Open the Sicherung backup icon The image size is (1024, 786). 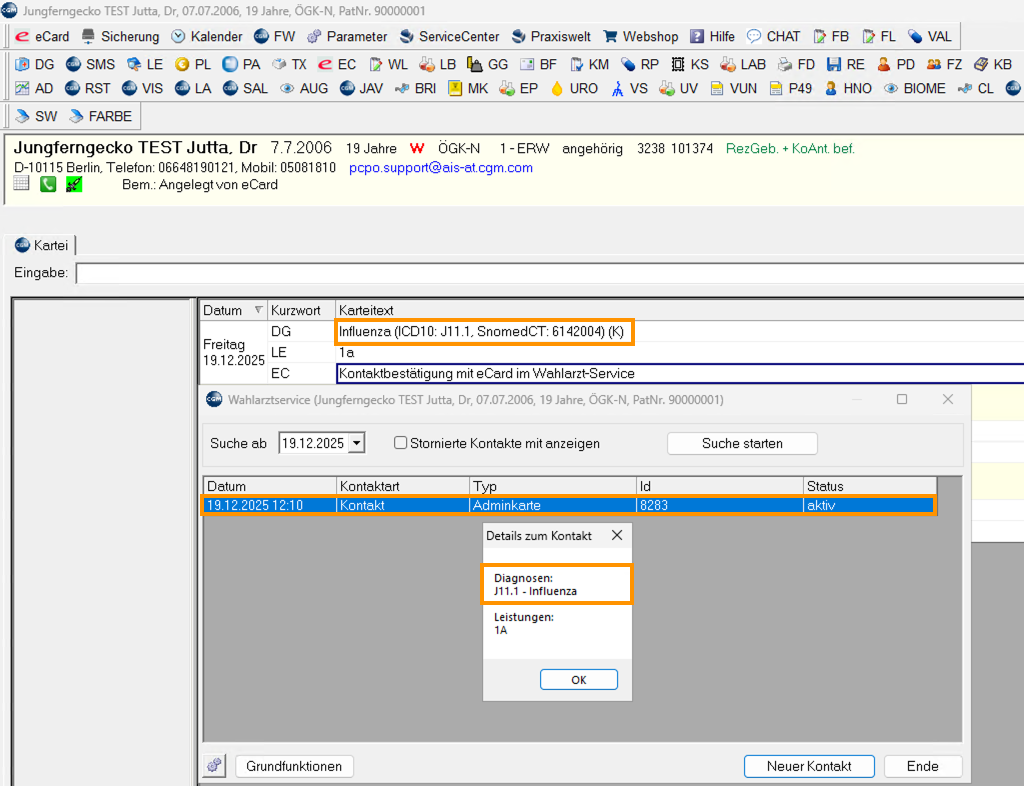click(89, 36)
